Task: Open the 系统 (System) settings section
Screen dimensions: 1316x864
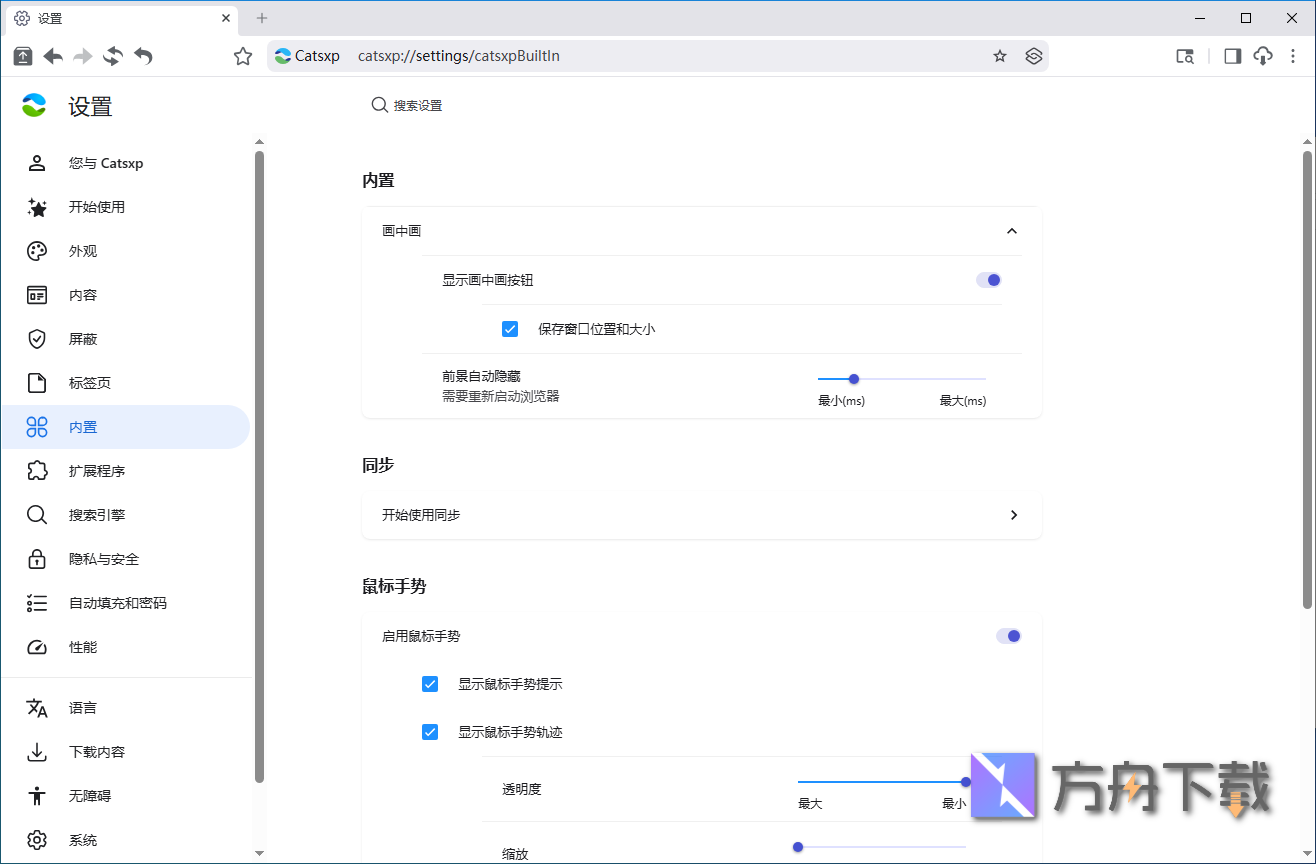Action: click(x=83, y=839)
